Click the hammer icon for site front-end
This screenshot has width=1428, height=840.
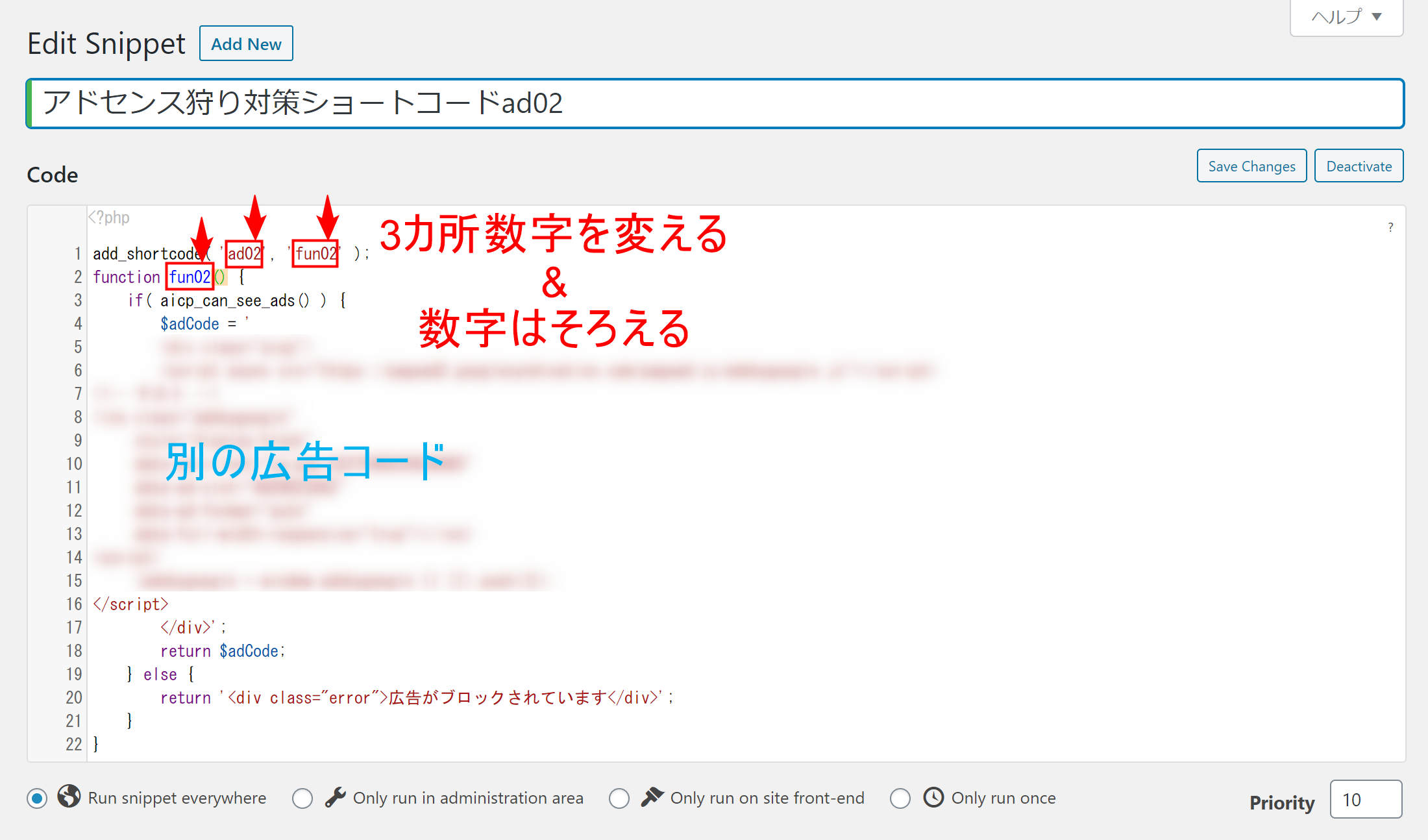pyautogui.click(x=652, y=797)
